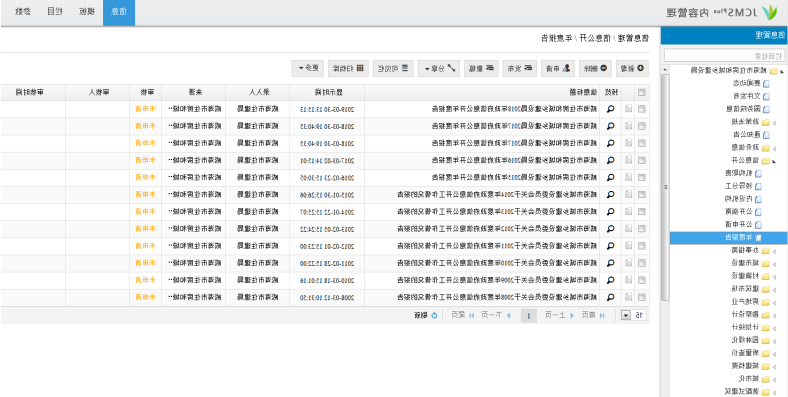Viewport: 788px width, 397px height.
Task: Click page number 1 in pagination
Action: tap(529, 316)
